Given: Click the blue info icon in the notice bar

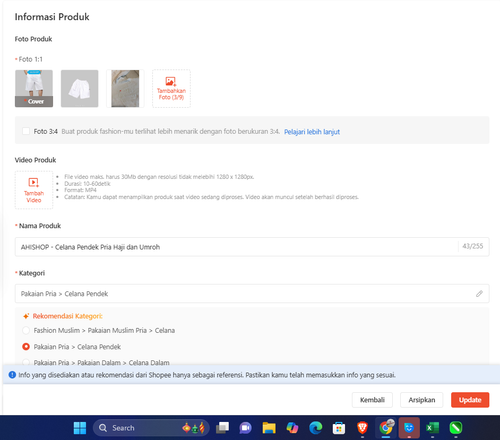Looking at the screenshot, I should tap(12, 375).
